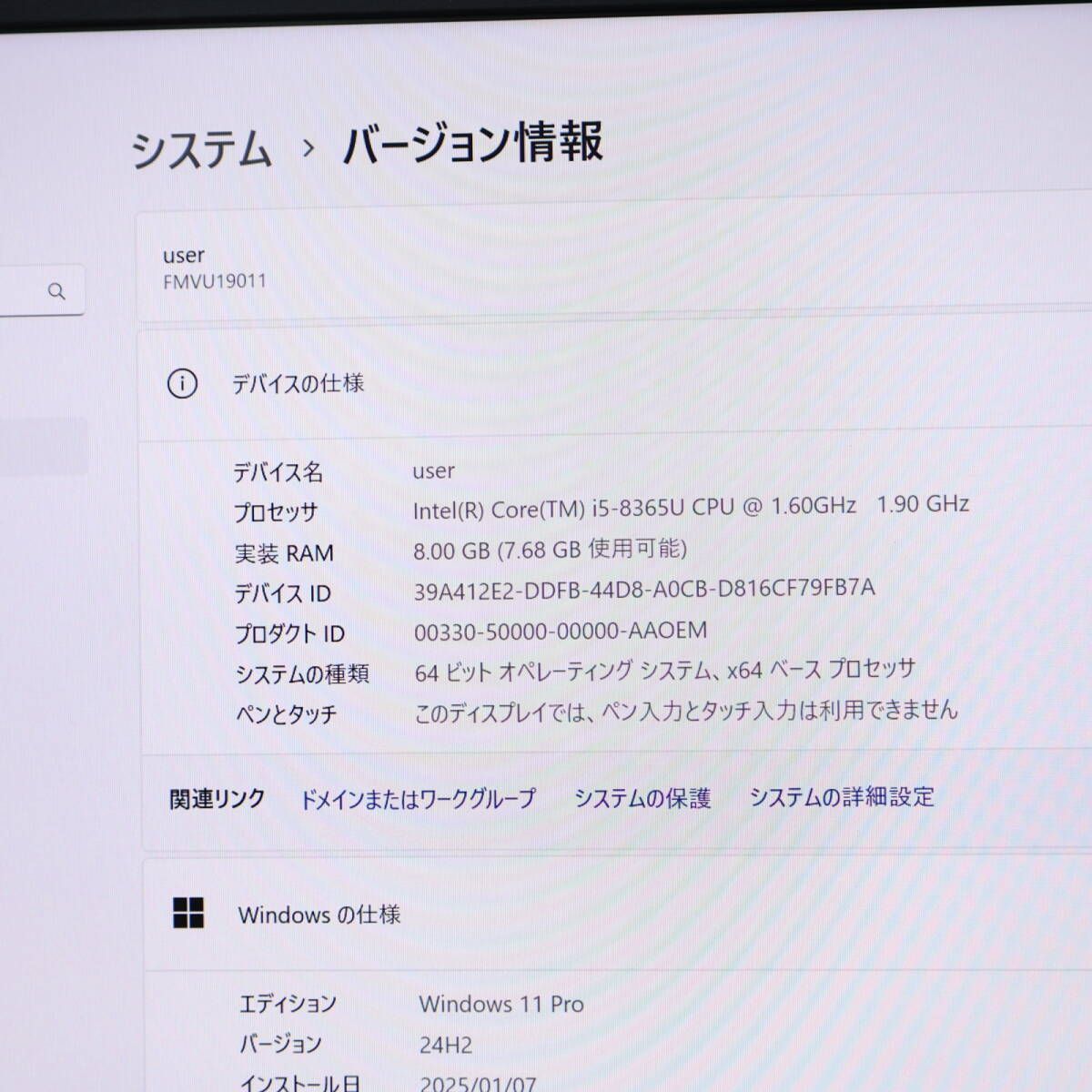
Task: Select the 64 ビット system type text
Action: 664,672
